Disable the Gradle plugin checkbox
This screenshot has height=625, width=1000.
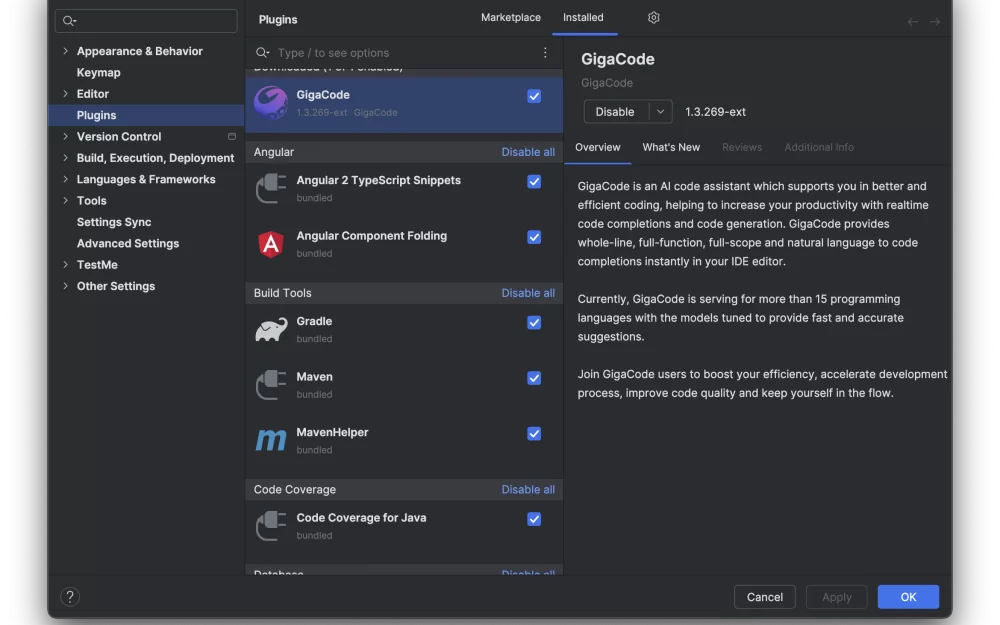[x=534, y=323]
